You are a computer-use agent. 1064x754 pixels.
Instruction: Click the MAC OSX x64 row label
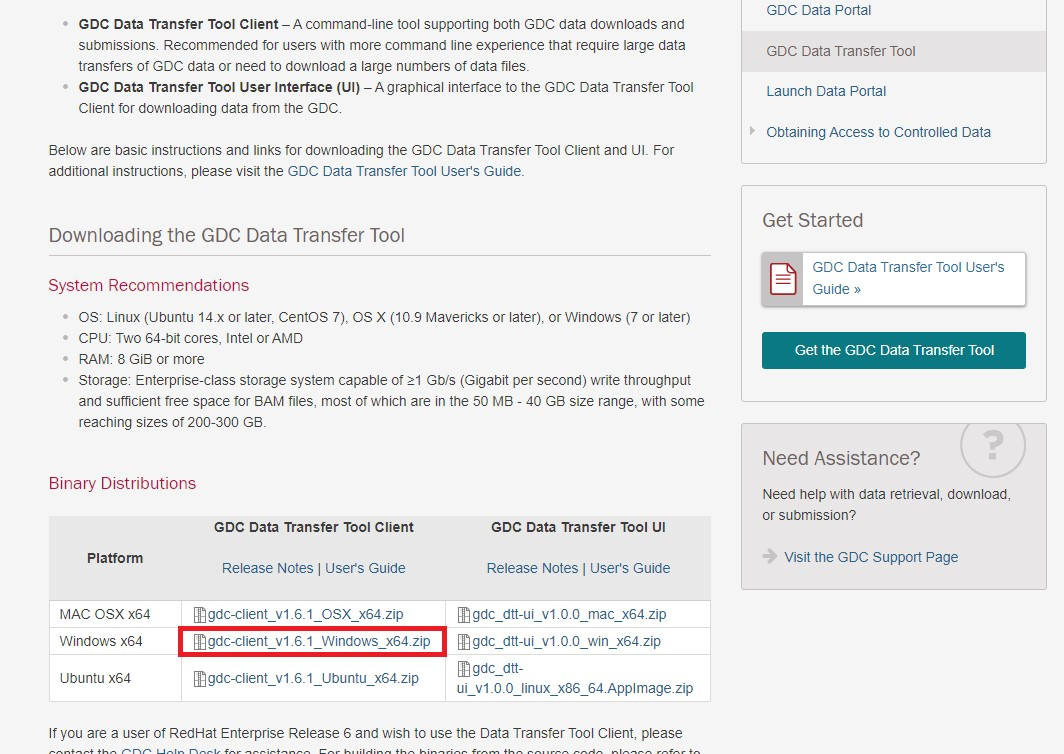[104, 614]
